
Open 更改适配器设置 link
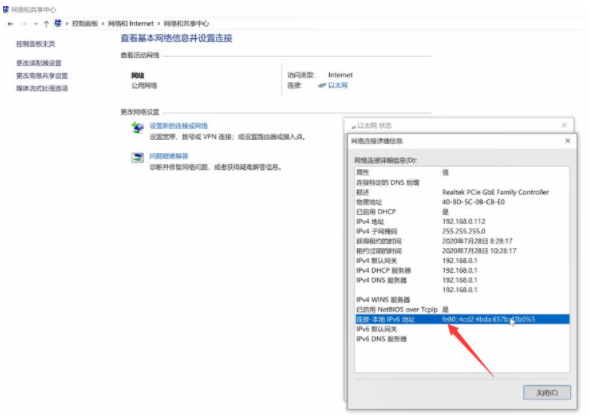tap(38, 63)
